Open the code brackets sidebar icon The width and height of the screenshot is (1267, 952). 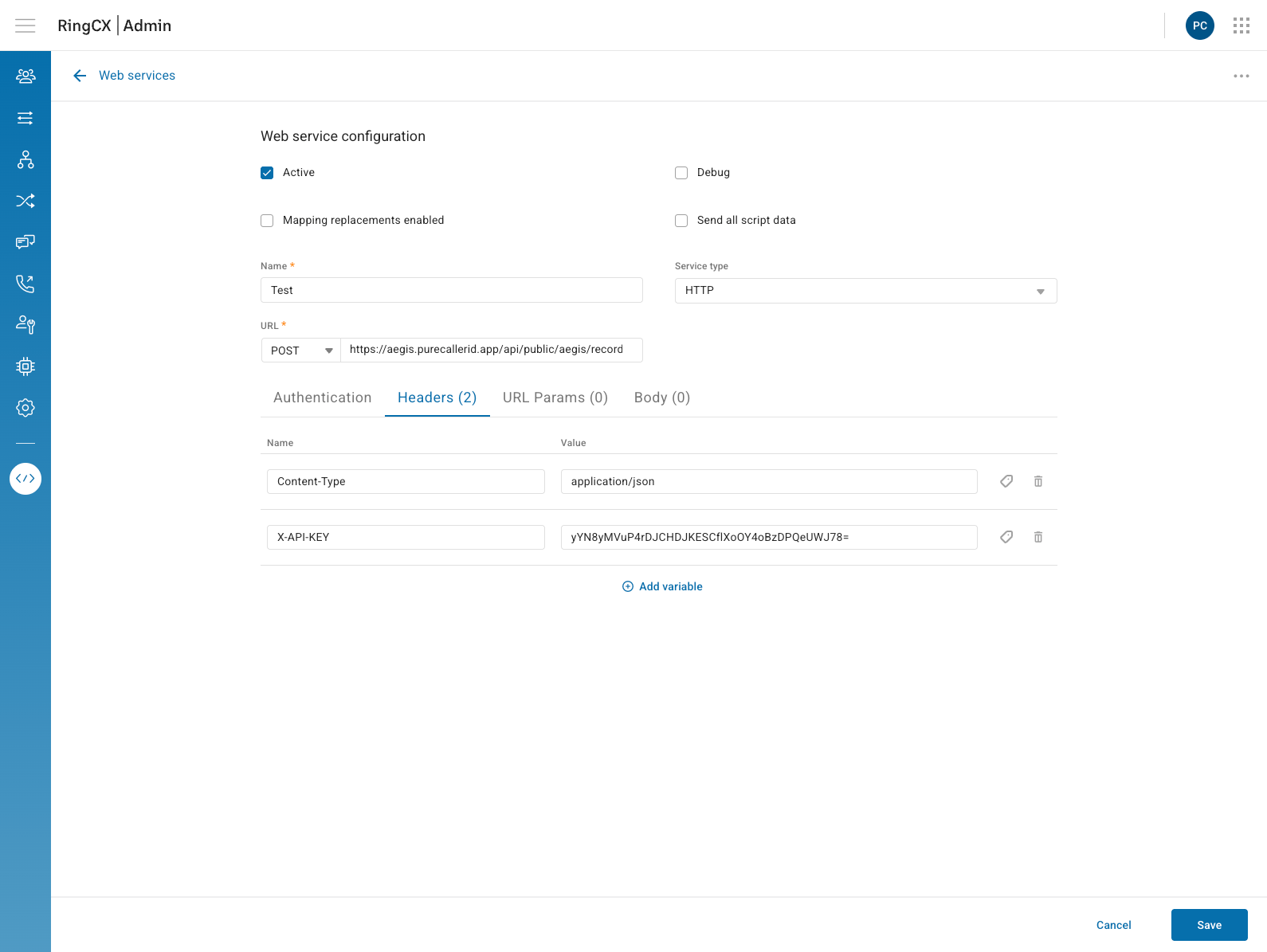[x=25, y=479]
